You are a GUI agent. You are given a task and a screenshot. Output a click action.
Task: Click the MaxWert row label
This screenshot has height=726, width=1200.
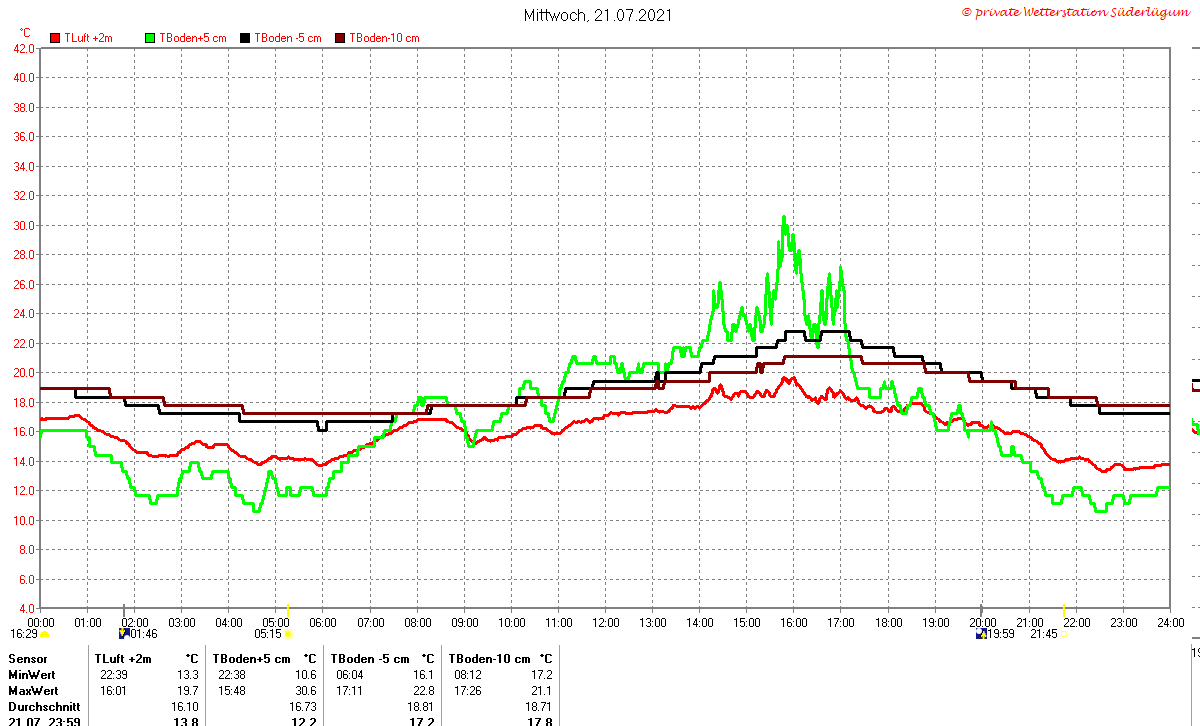tap(33, 691)
